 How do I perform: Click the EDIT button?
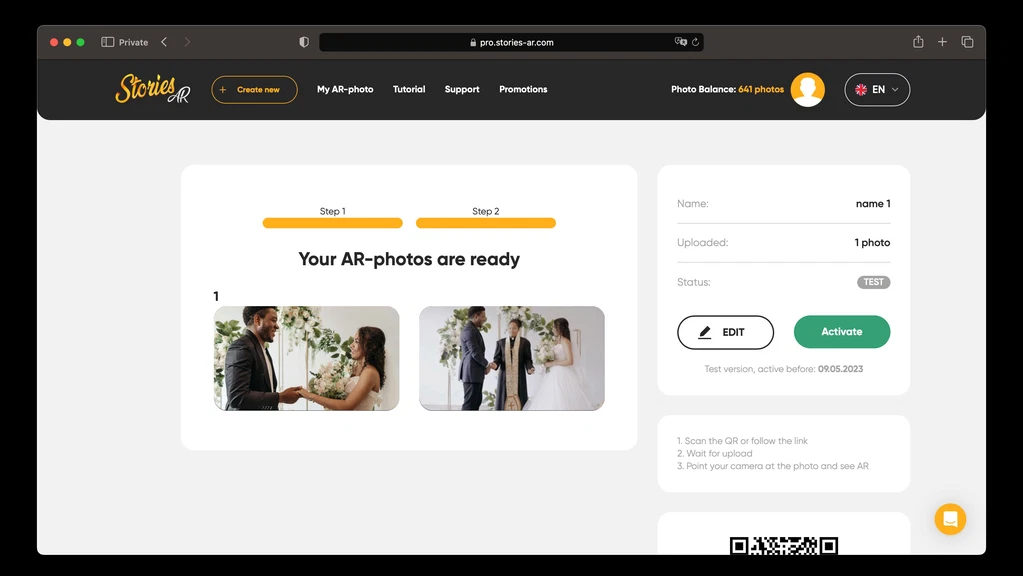(725, 332)
